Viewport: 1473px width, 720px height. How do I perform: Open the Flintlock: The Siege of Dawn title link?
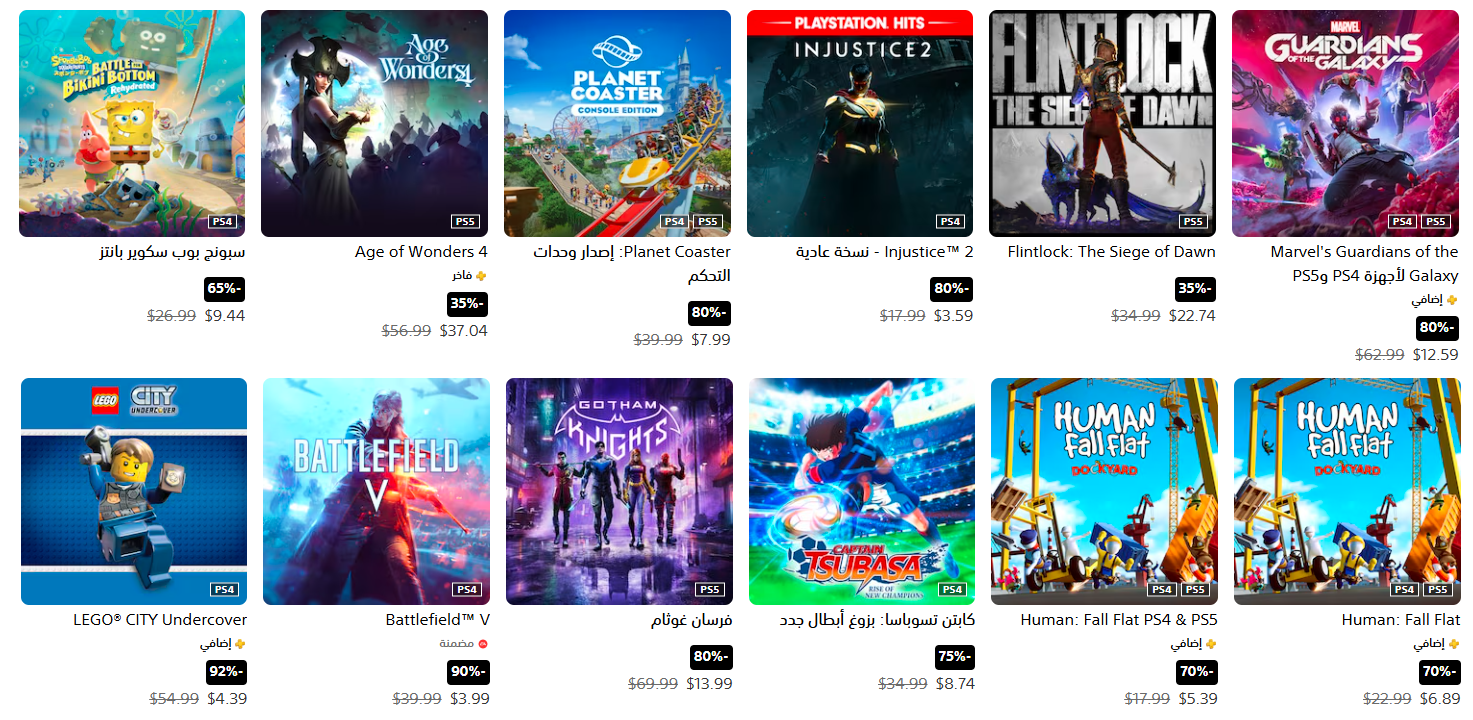(x=1112, y=252)
